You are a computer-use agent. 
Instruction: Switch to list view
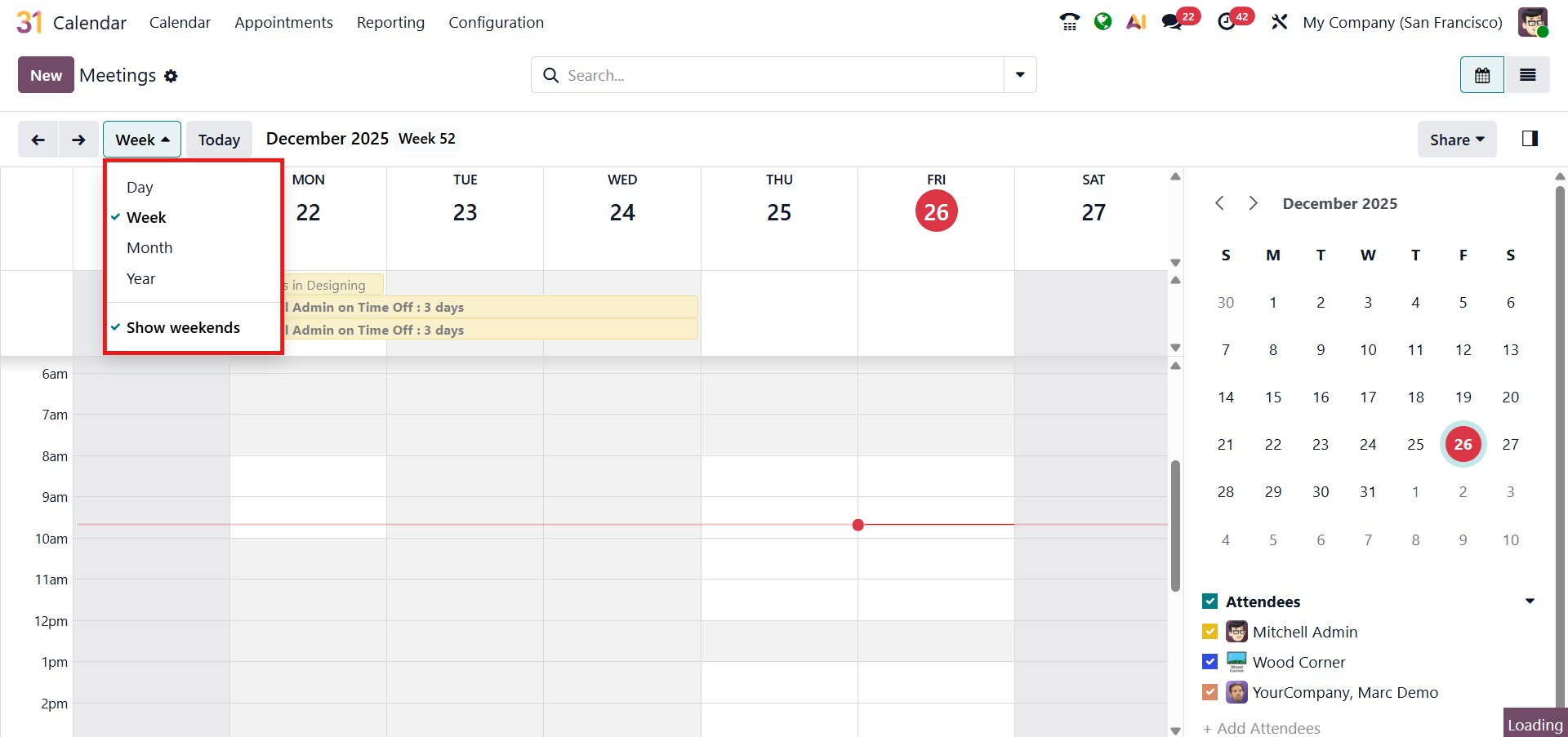coord(1527,75)
